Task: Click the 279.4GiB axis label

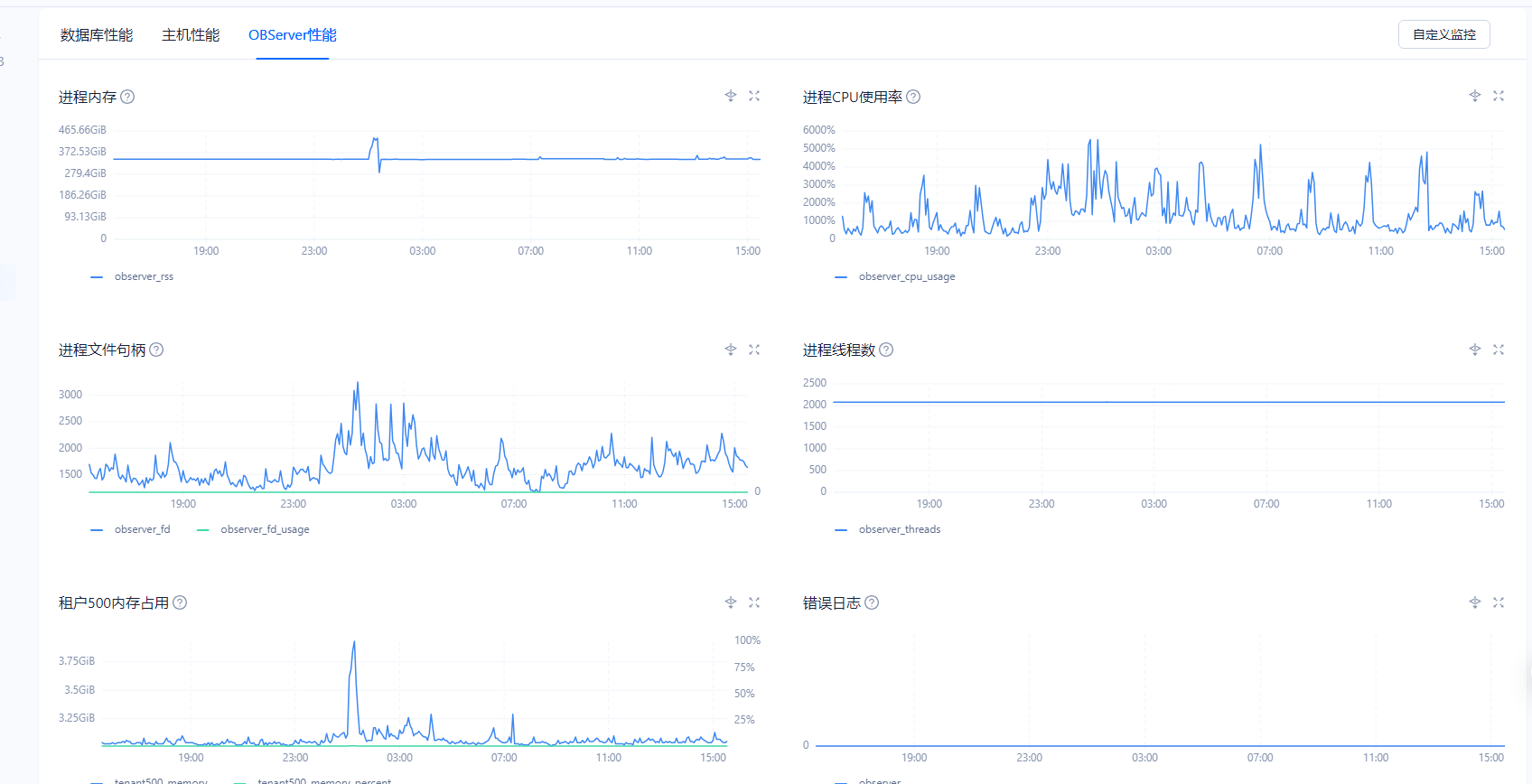Action: pyautogui.click(x=85, y=173)
